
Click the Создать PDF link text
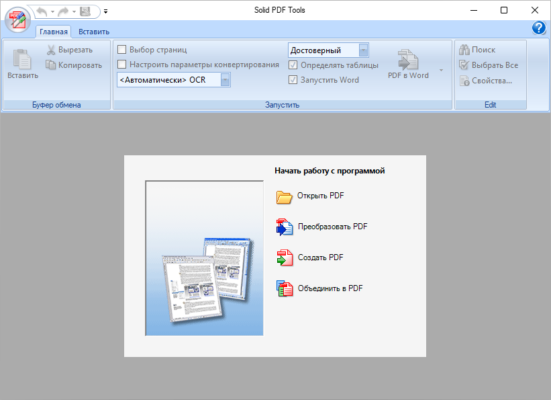click(x=320, y=257)
